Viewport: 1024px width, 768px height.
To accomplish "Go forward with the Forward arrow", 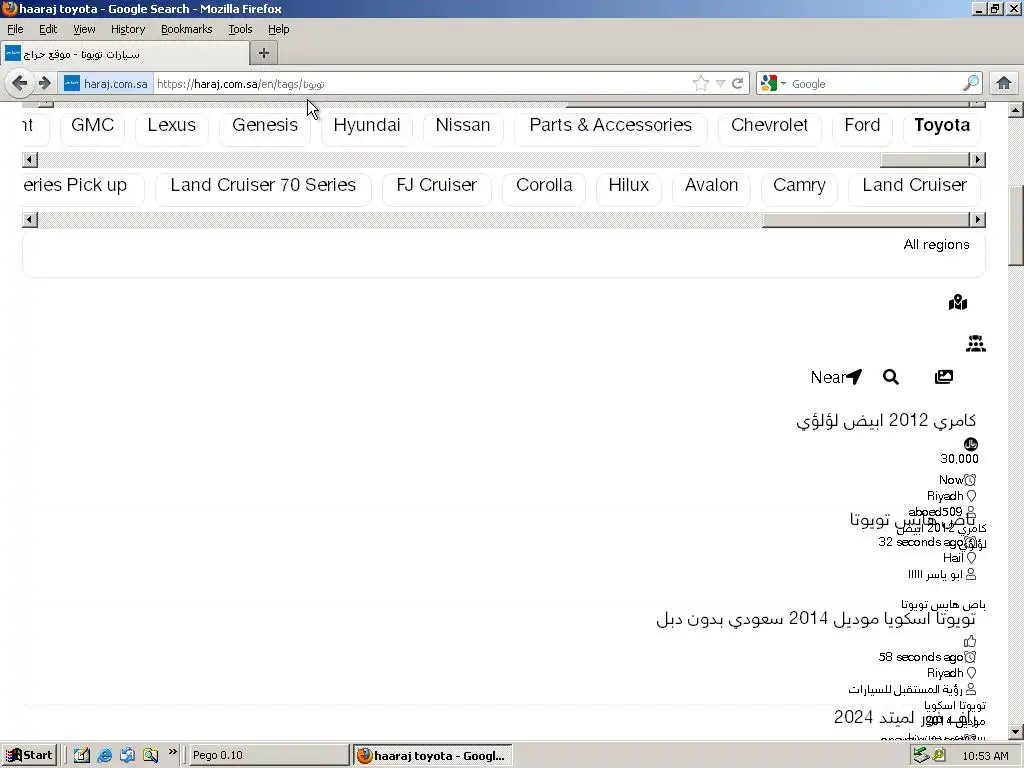I will pyautogui.click(x=44, y=84).
